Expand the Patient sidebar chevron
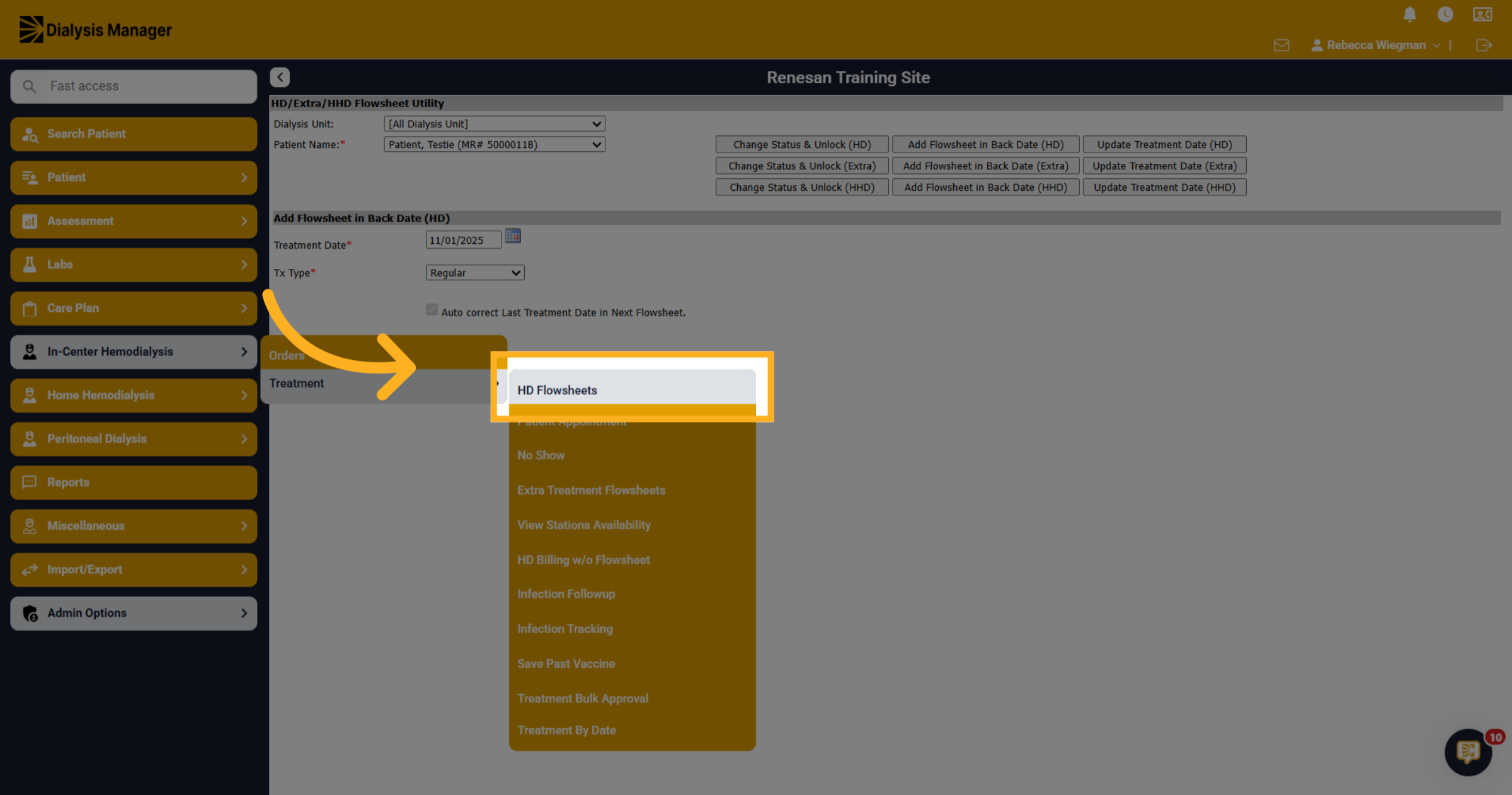Image resolution: width=1512 pixels, height=795 pixels. 244,178
